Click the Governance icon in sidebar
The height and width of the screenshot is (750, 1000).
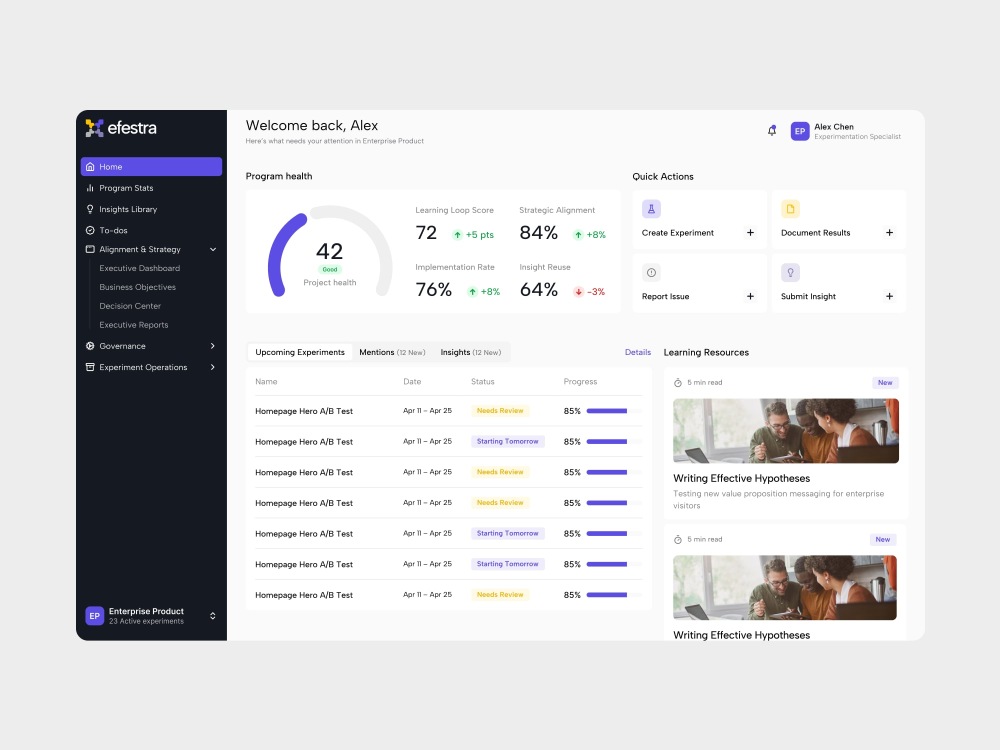(x=90, y=346)
